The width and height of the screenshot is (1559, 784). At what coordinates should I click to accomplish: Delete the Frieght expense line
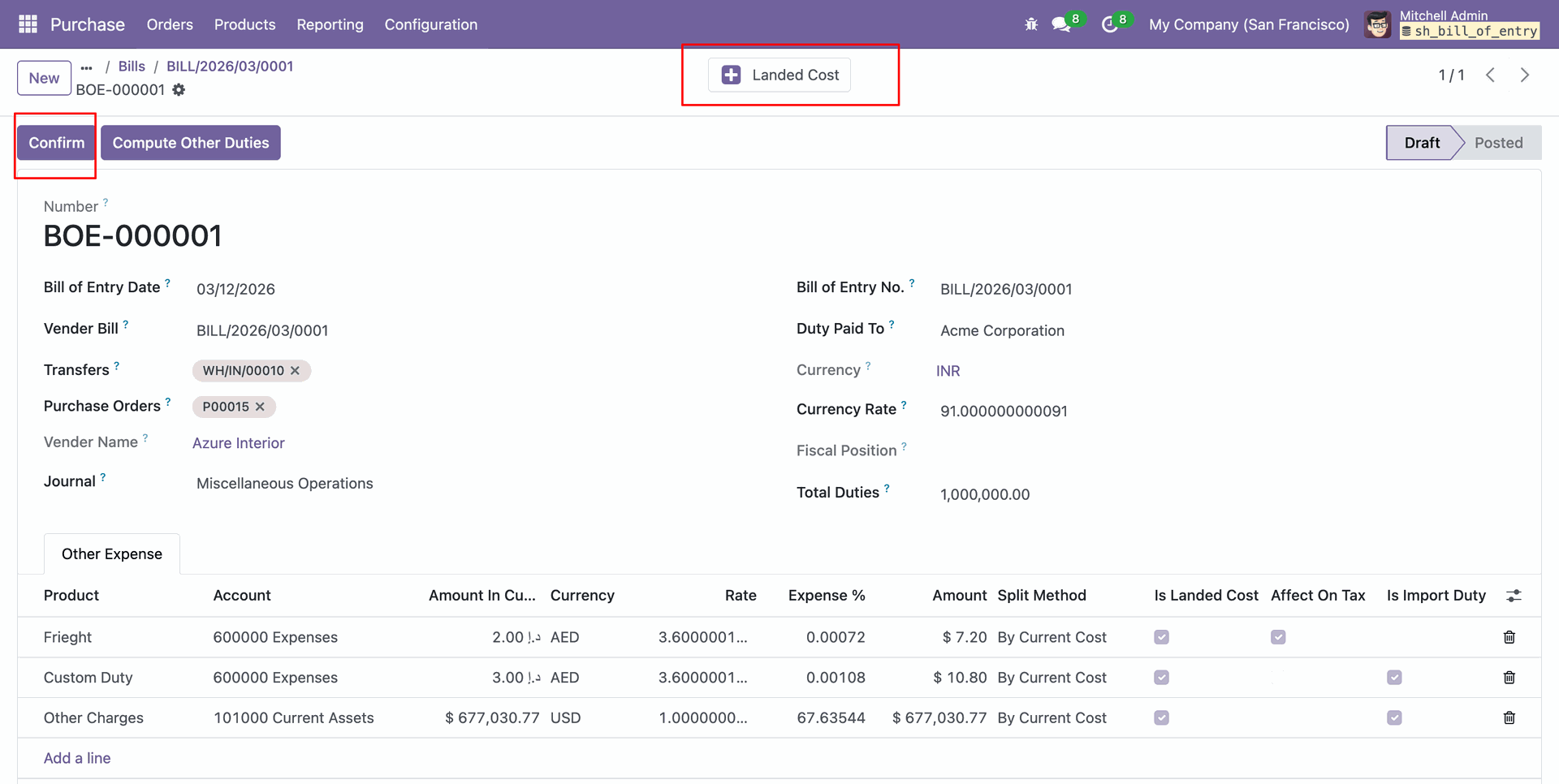click(1509, 637)
